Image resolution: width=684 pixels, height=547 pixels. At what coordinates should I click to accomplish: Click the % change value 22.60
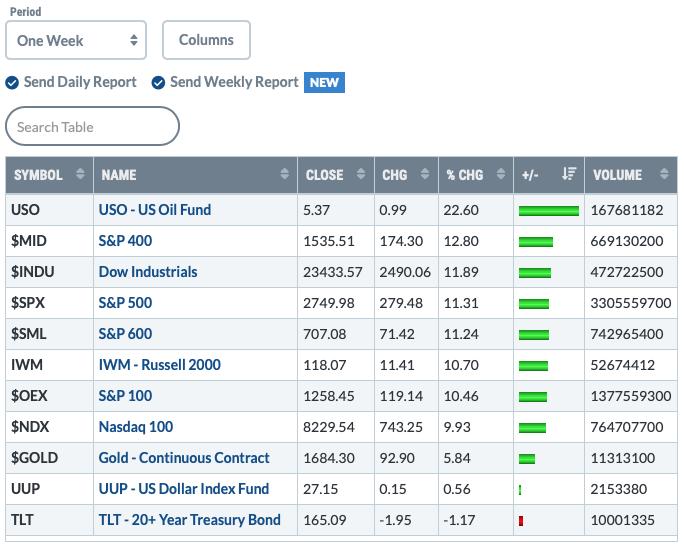click(x=461, y=210)
